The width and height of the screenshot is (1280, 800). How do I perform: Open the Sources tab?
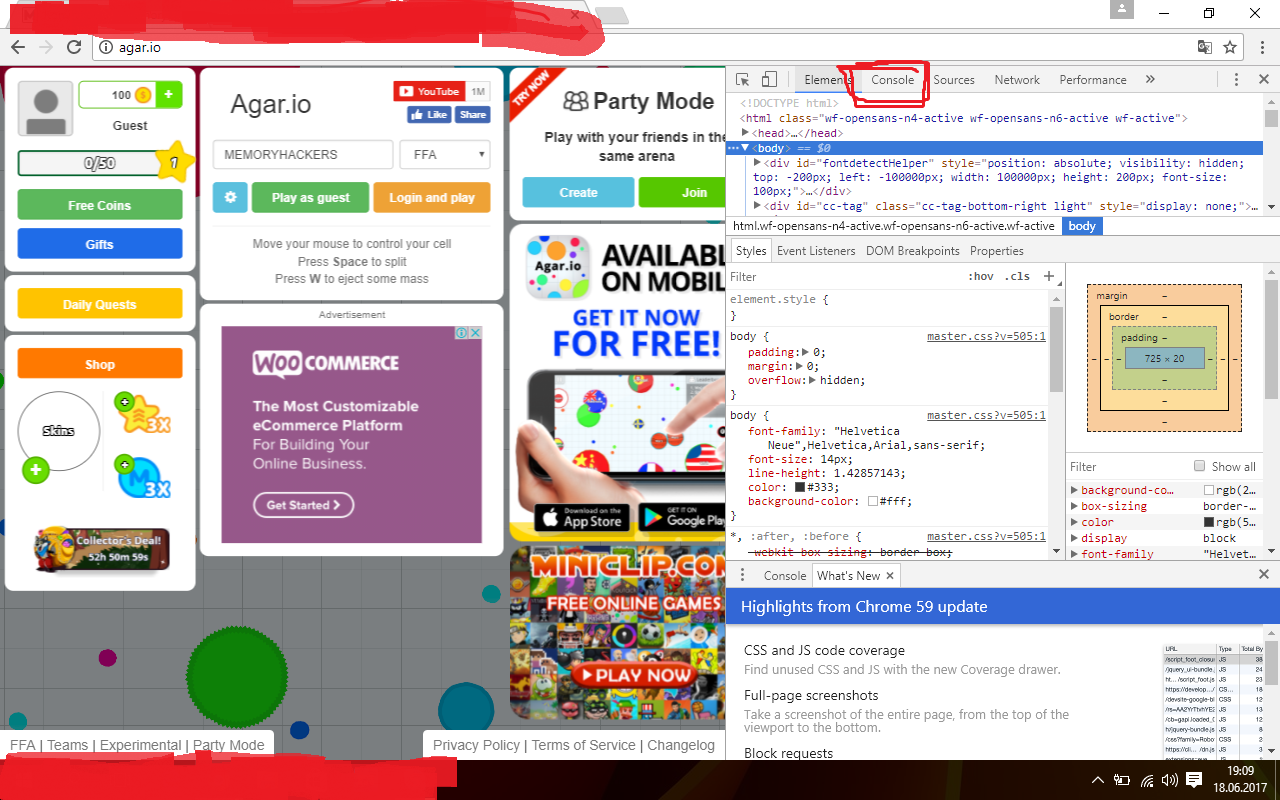[x=954, y=80]
